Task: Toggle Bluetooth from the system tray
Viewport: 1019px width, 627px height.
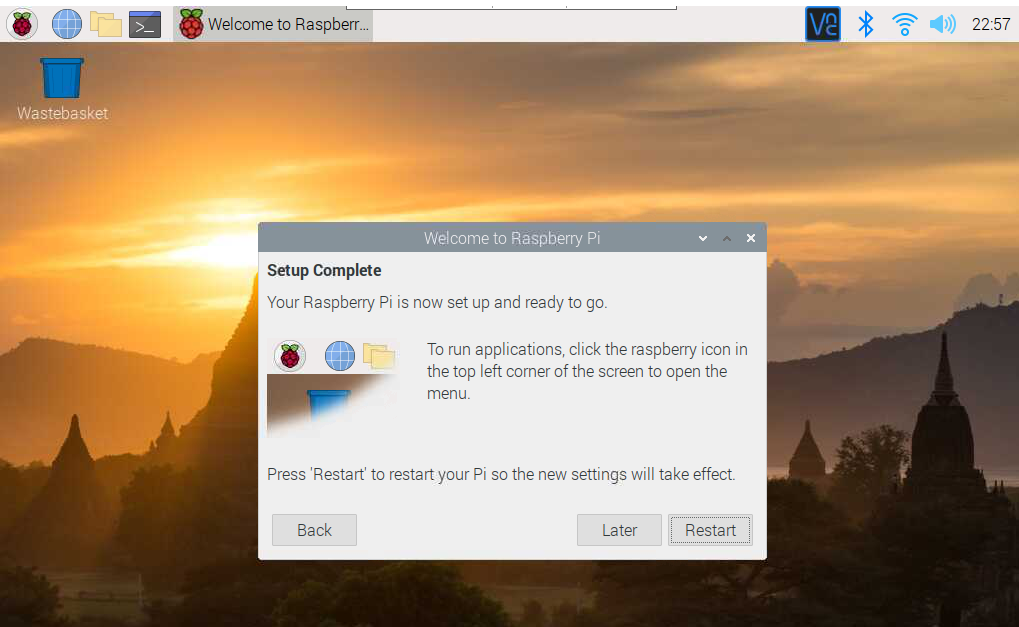Action: pyautogui.click(x=865, y=23)
